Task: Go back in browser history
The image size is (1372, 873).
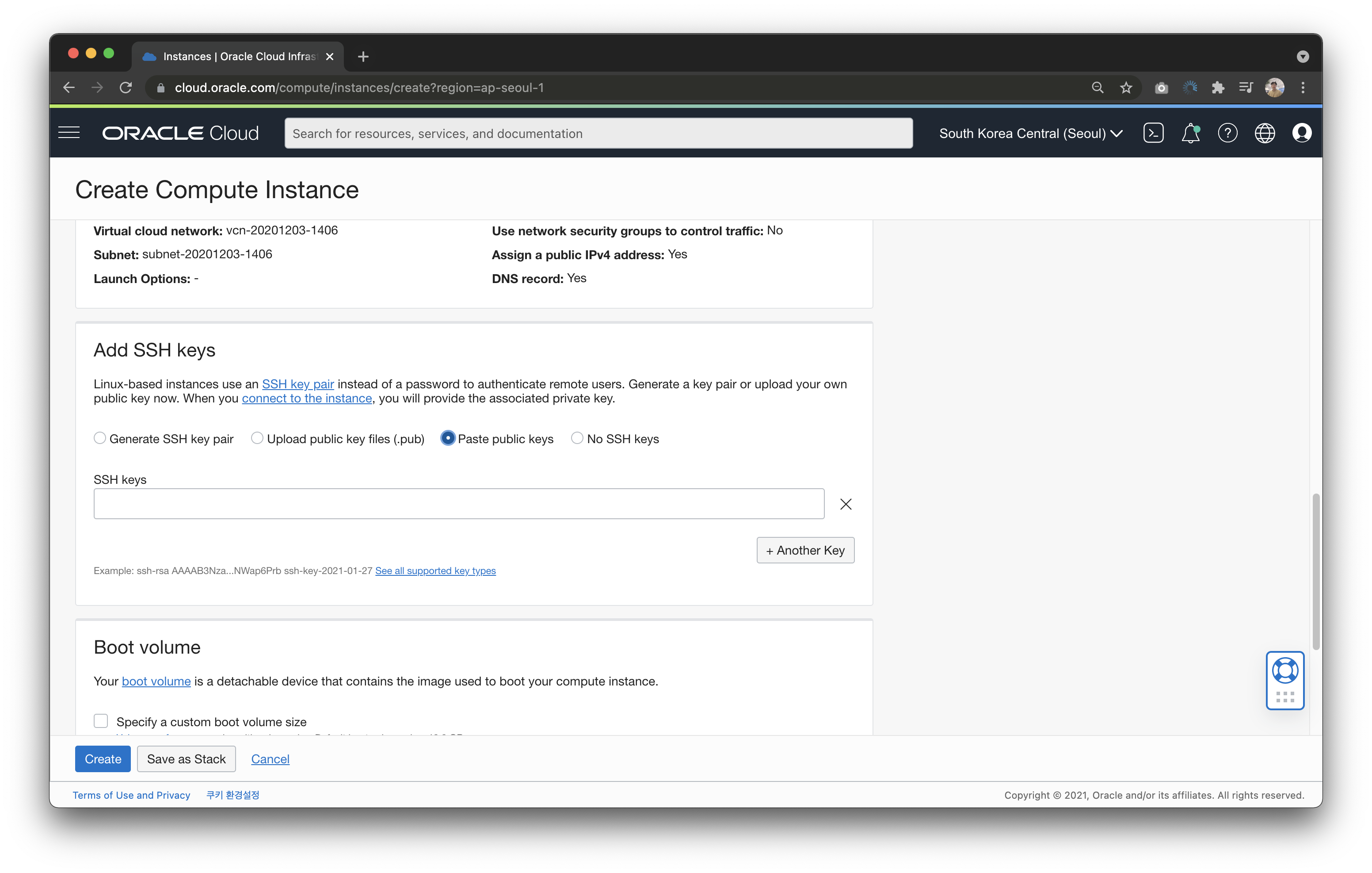Action: (x=69, y=87)
